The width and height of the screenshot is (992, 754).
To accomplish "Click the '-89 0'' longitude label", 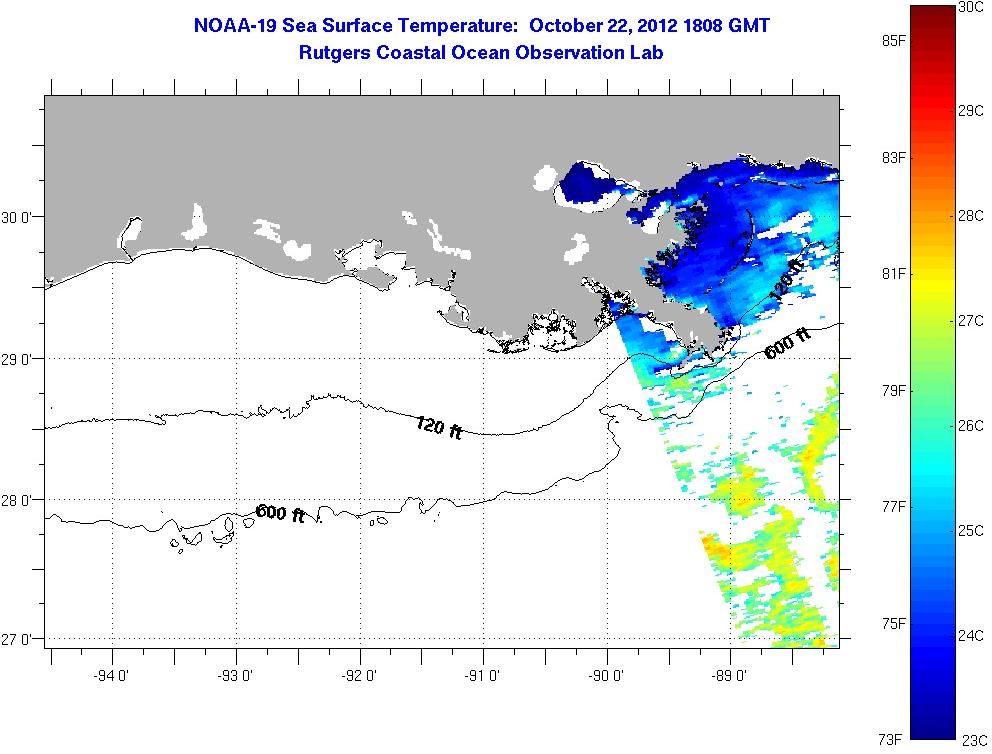I will (x=729, y=676).
